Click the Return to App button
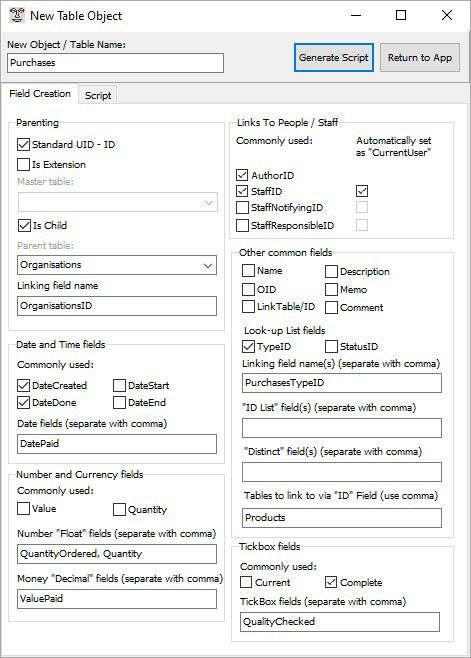Viewport: 471px width, 658px height. coord(420,57)
